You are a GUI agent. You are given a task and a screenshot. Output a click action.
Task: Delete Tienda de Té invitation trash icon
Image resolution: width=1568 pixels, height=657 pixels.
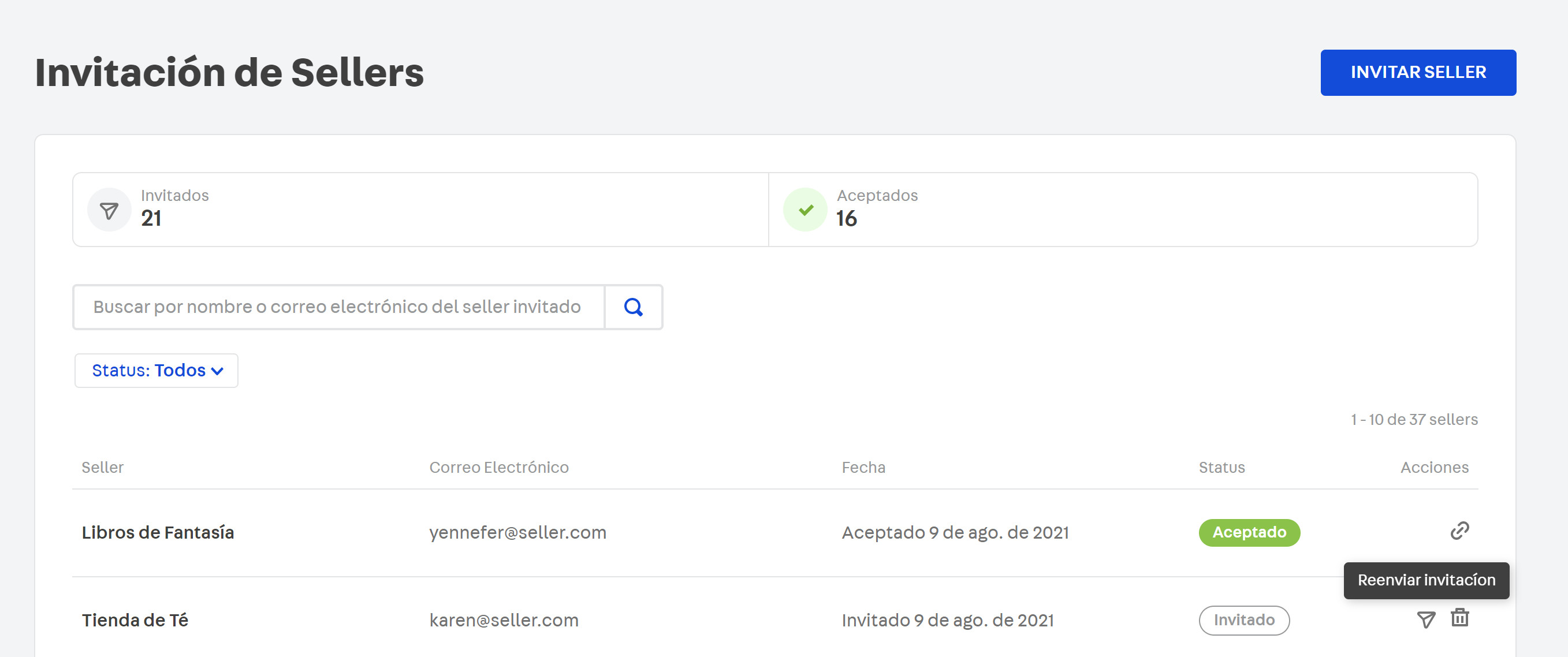(1459, 618)
